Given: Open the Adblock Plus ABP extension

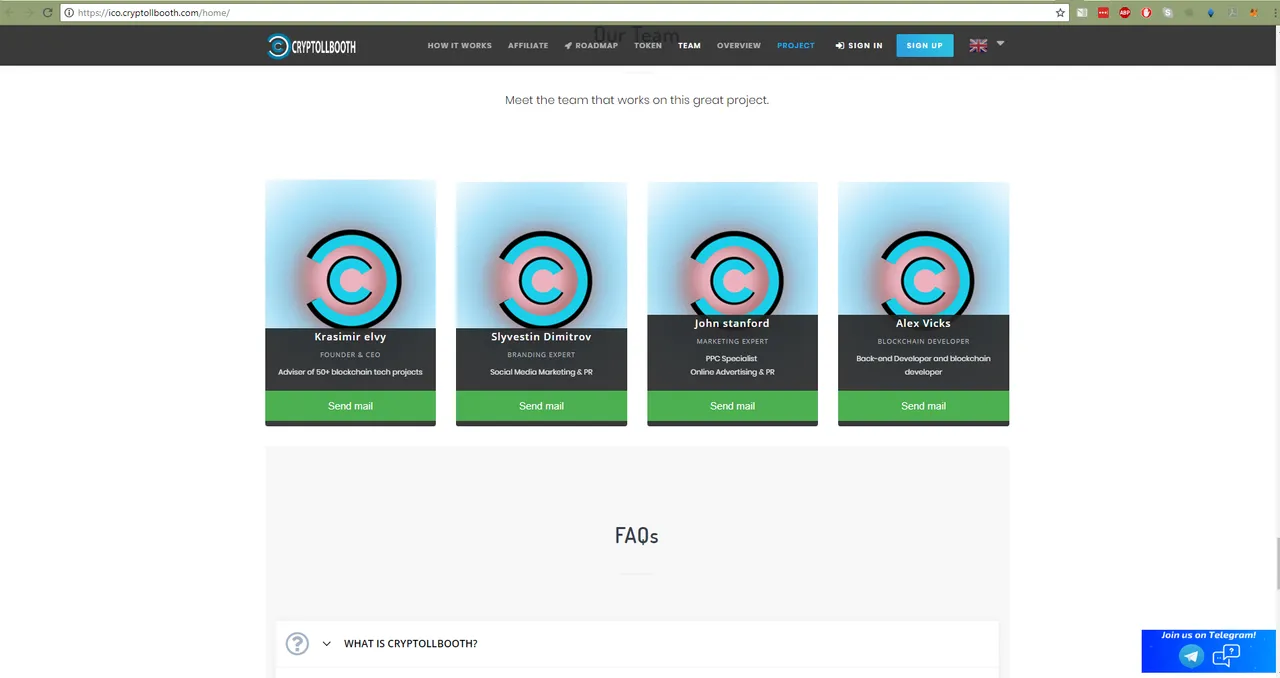Looking at the screenshot, I should [x=1125, y=13].
